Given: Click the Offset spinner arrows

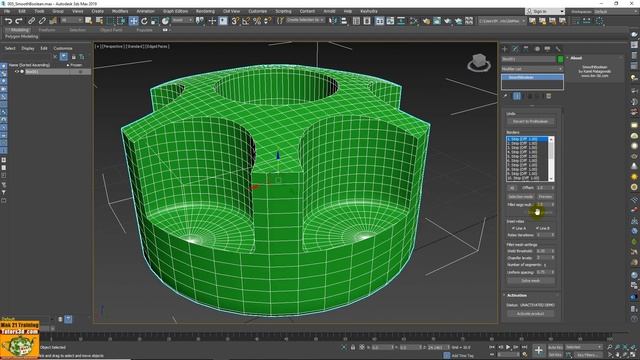Looking at the screenshot, I should point(553,188).
